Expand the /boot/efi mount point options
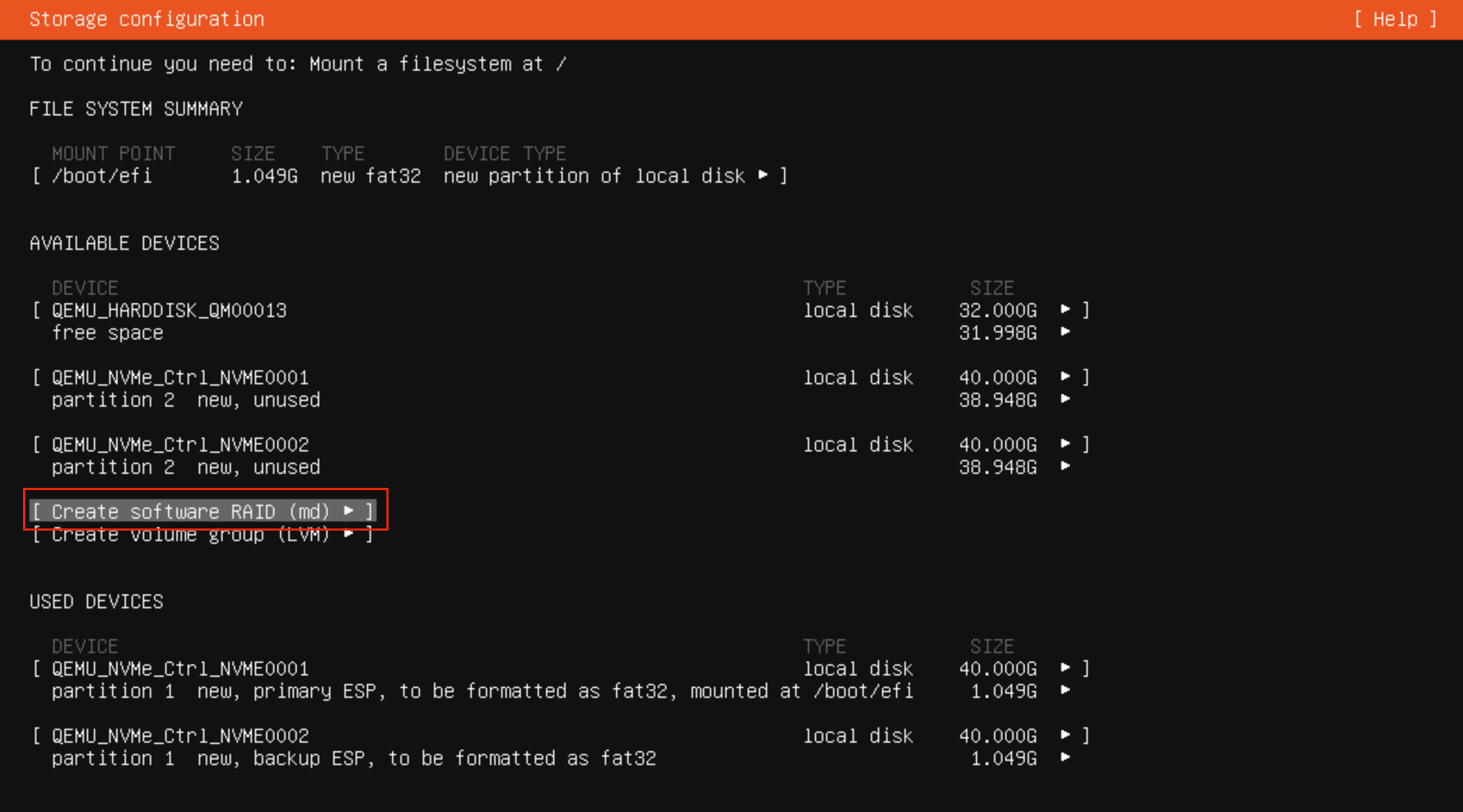1463x812 pixels. 763,176
